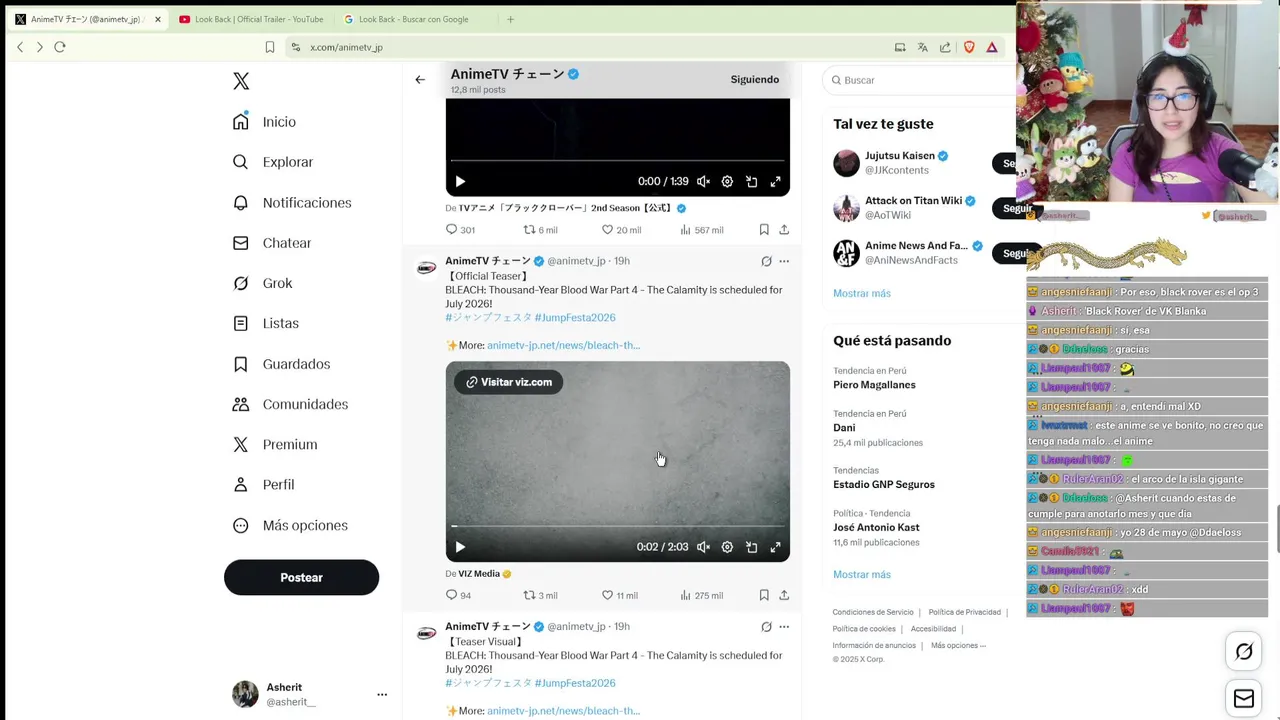Screen dimensions: 1280x720
Task: Go back with the profile back arrow
Action: click(x=420, y=79)
